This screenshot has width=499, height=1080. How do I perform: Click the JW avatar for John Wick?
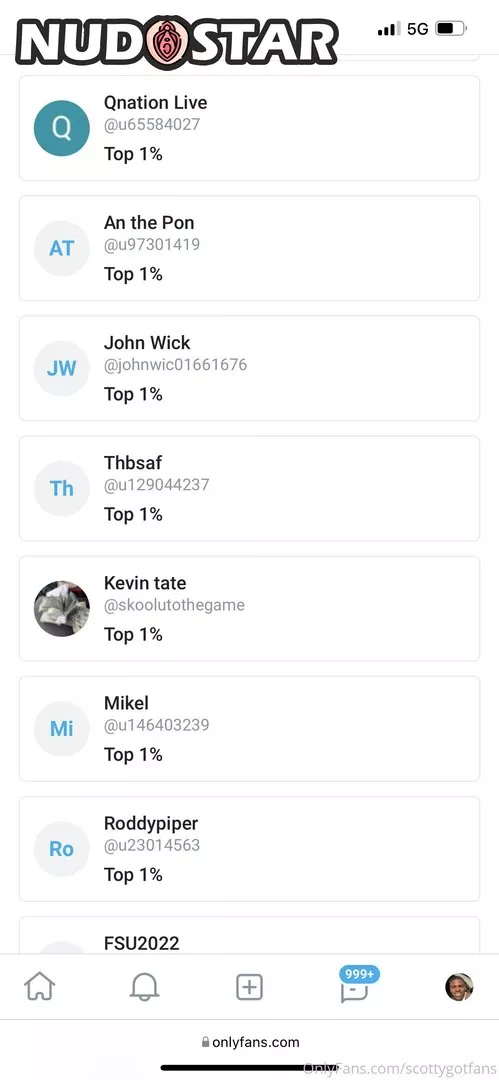[61, 368]
